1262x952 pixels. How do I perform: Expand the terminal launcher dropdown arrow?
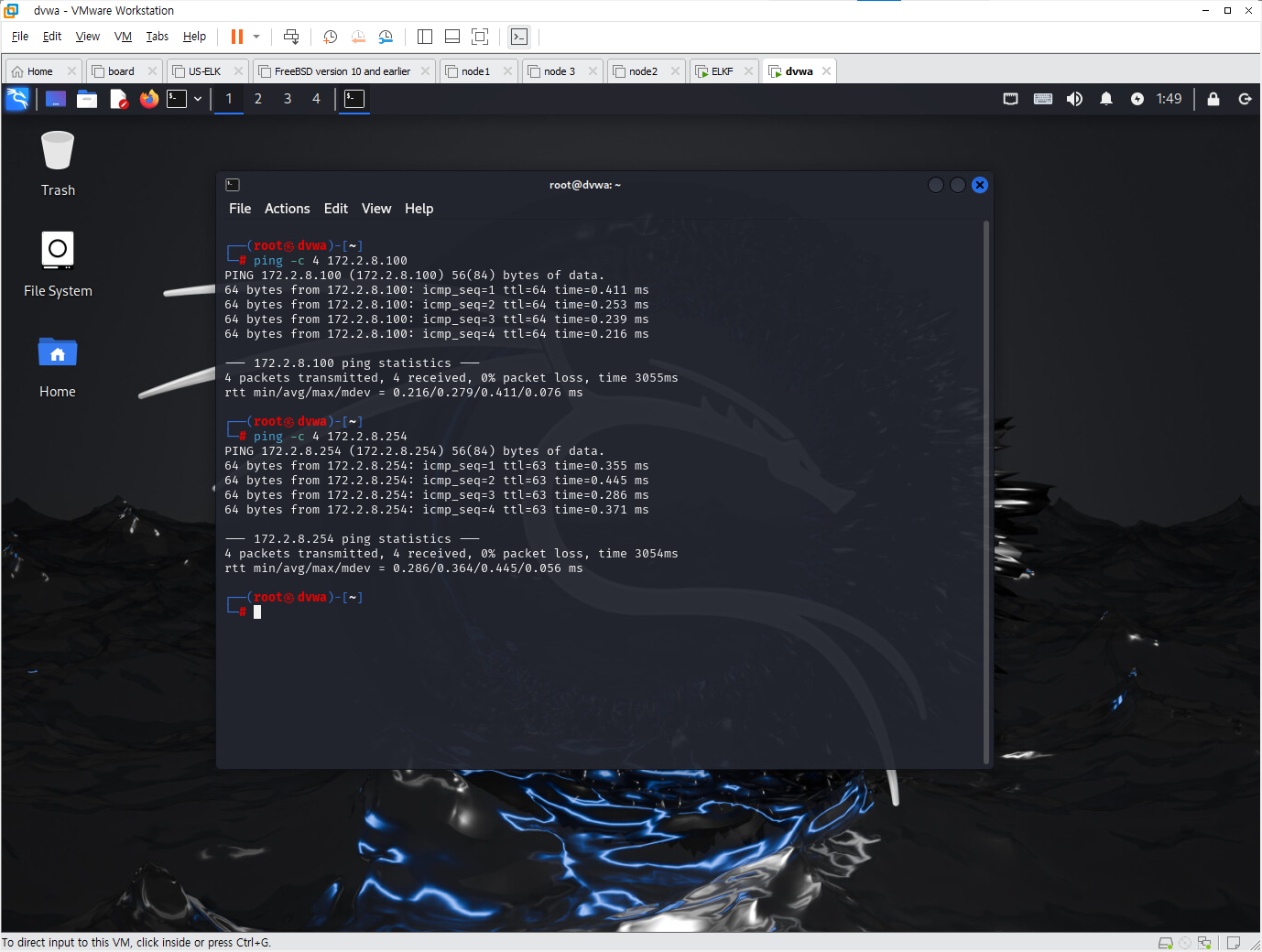point(198,99)
